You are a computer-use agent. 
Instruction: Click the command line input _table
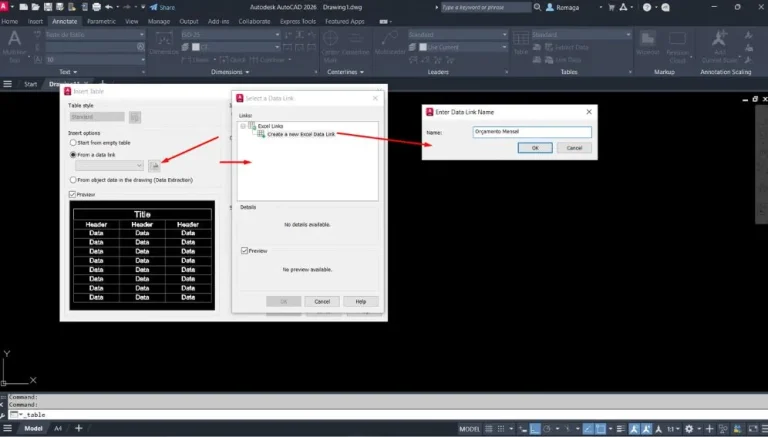tap(392, 414)
